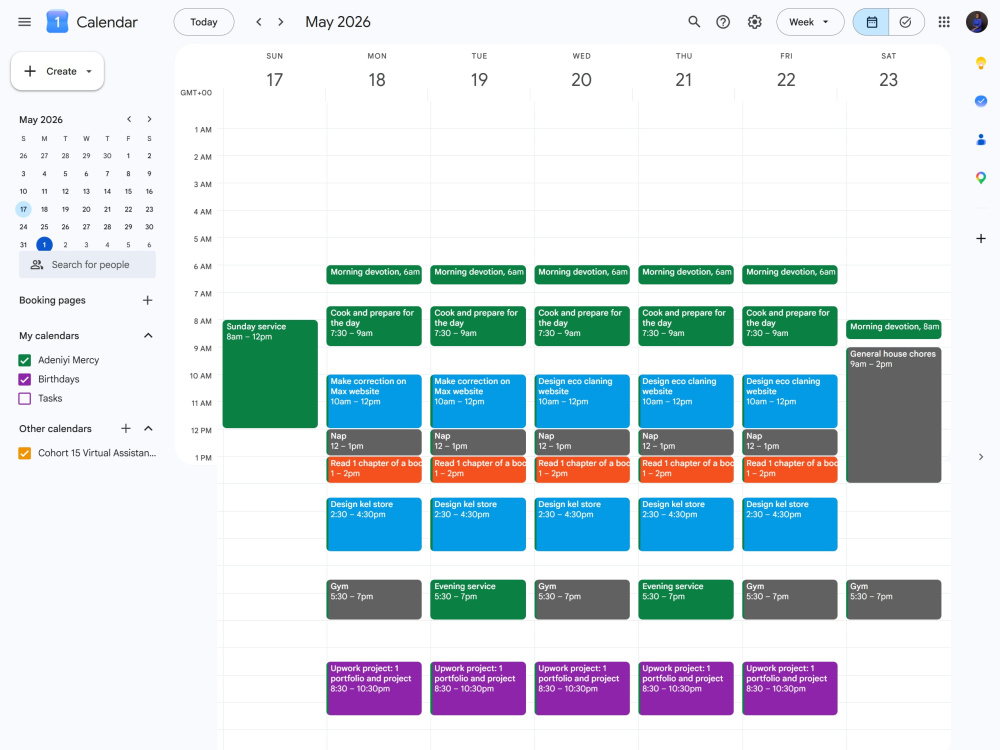Open Sunday service event 8am–12pm

tap(270, 374)
